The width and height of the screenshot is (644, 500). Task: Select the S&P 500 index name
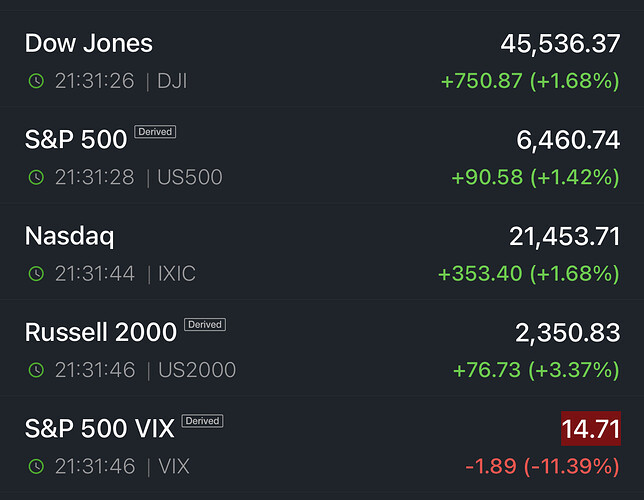[x=76, y=140]
